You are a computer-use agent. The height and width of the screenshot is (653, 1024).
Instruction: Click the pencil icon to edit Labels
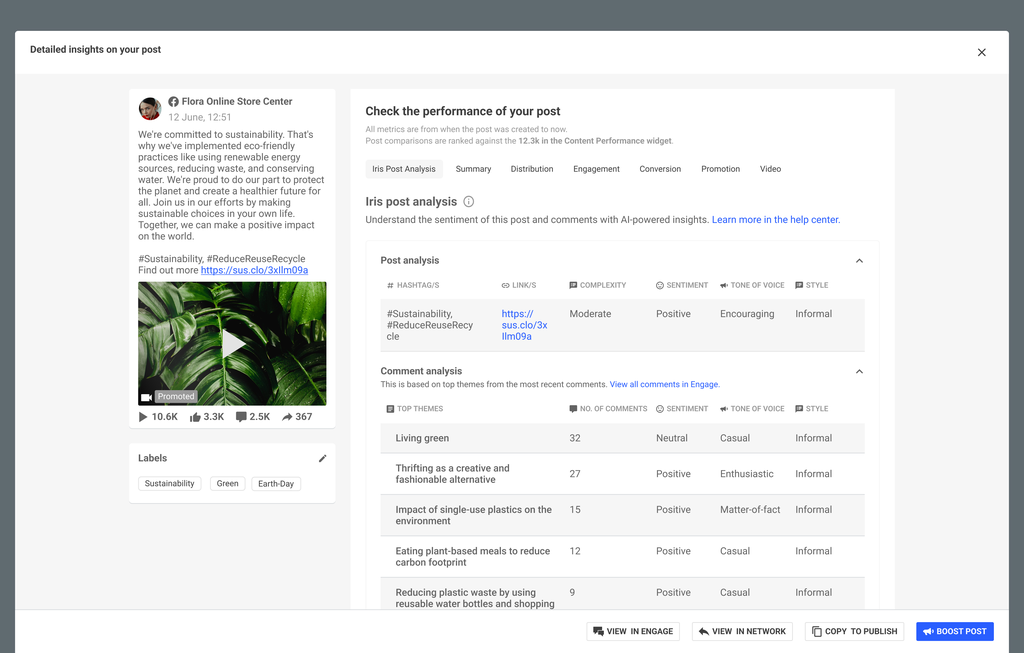pyautogui.click(x=322, y=458)
